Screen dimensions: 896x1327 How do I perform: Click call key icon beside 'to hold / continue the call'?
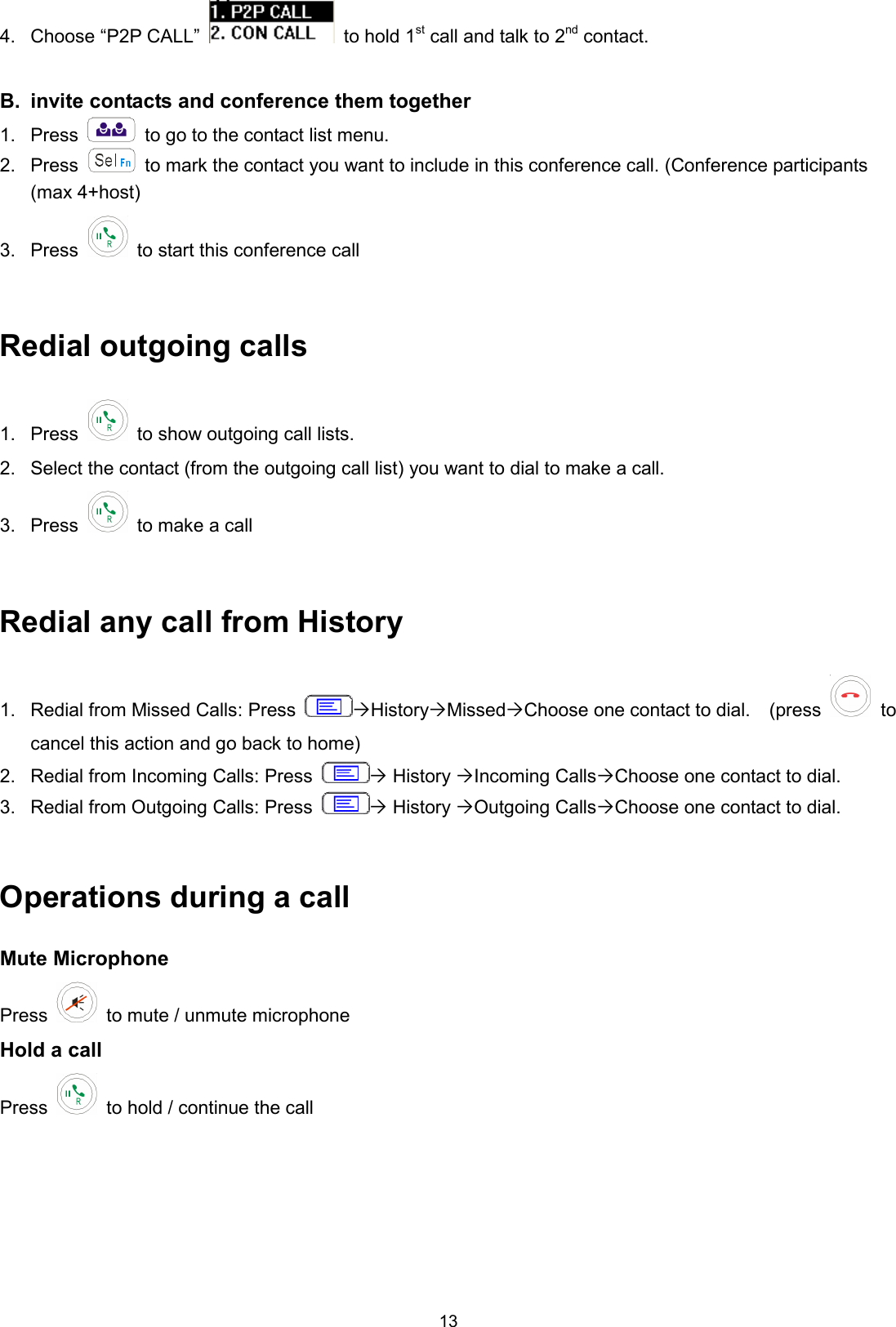click(77, 1094)
